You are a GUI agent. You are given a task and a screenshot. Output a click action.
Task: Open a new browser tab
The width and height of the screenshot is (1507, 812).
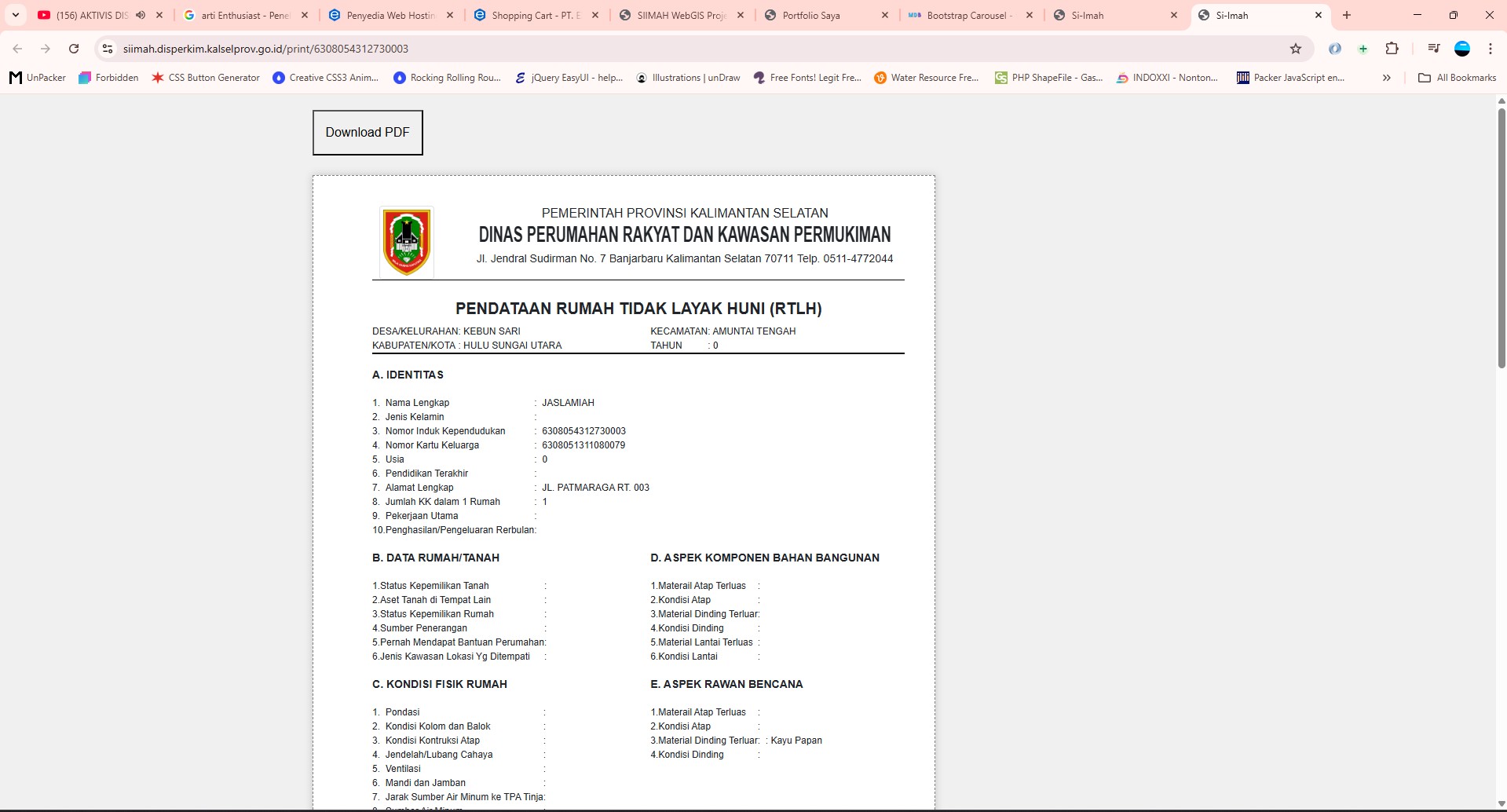pos(1346,15)
